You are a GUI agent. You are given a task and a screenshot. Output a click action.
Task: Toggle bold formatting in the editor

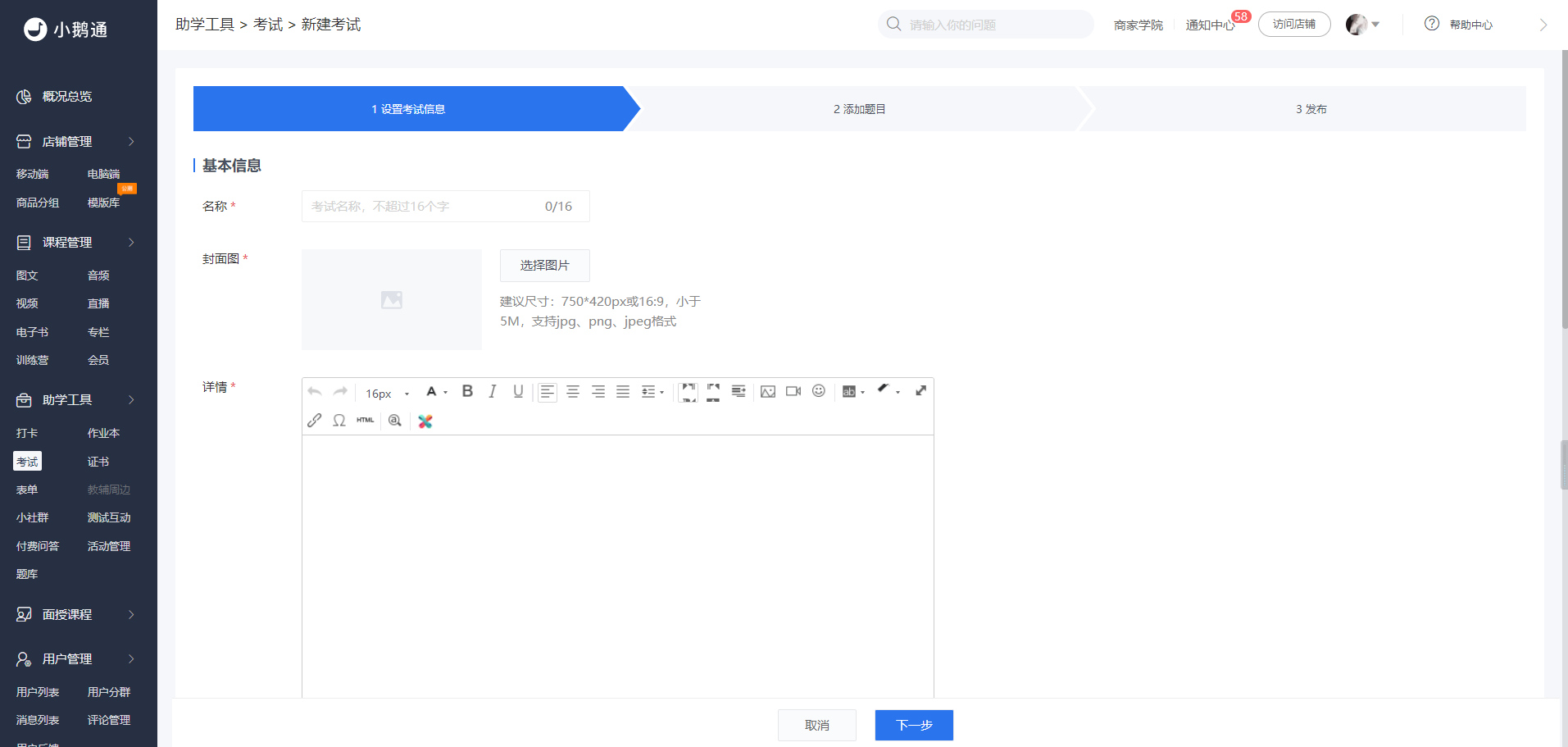[467, 391]
